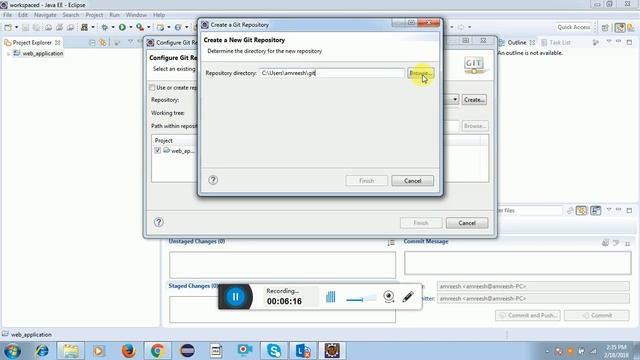Click the filter files input field
Screen dimensions: 640x360
529,211
